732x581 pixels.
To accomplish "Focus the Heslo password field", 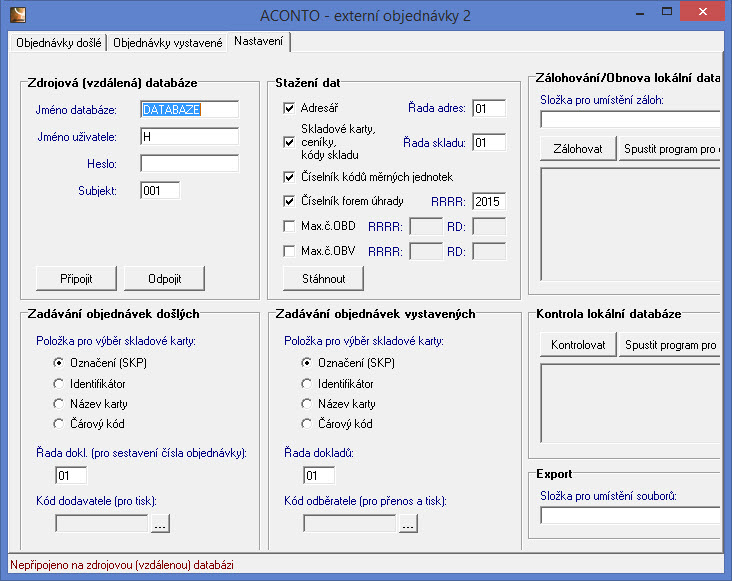I will (190, 164).
